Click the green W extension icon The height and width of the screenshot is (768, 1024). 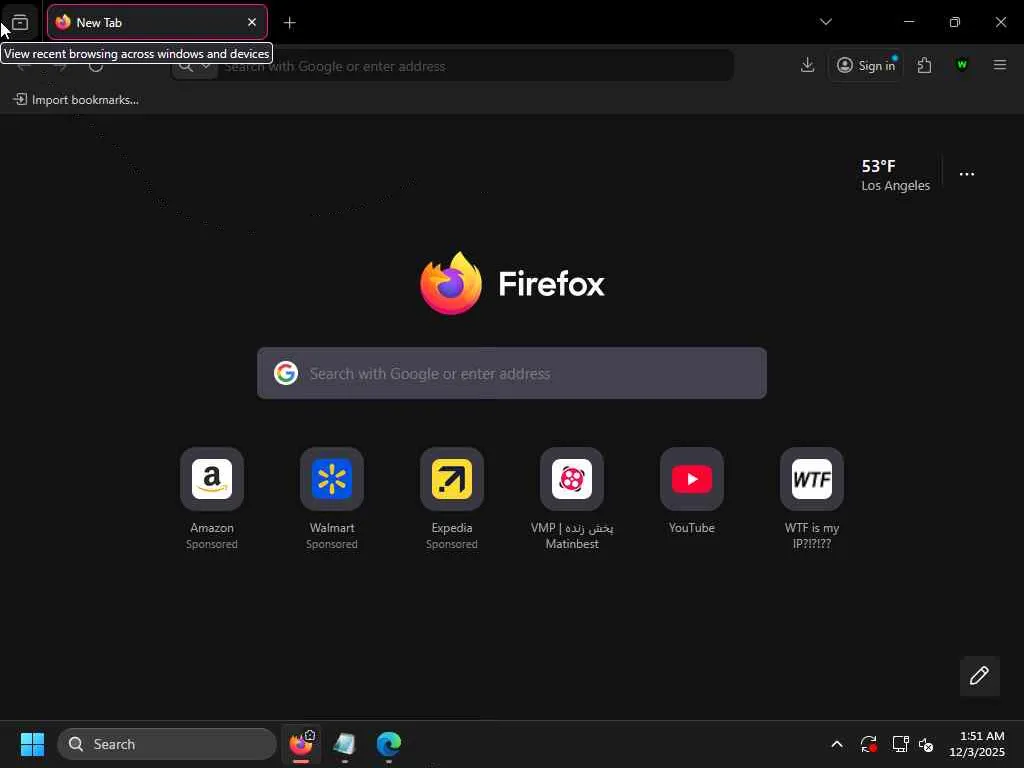point(961,65)
